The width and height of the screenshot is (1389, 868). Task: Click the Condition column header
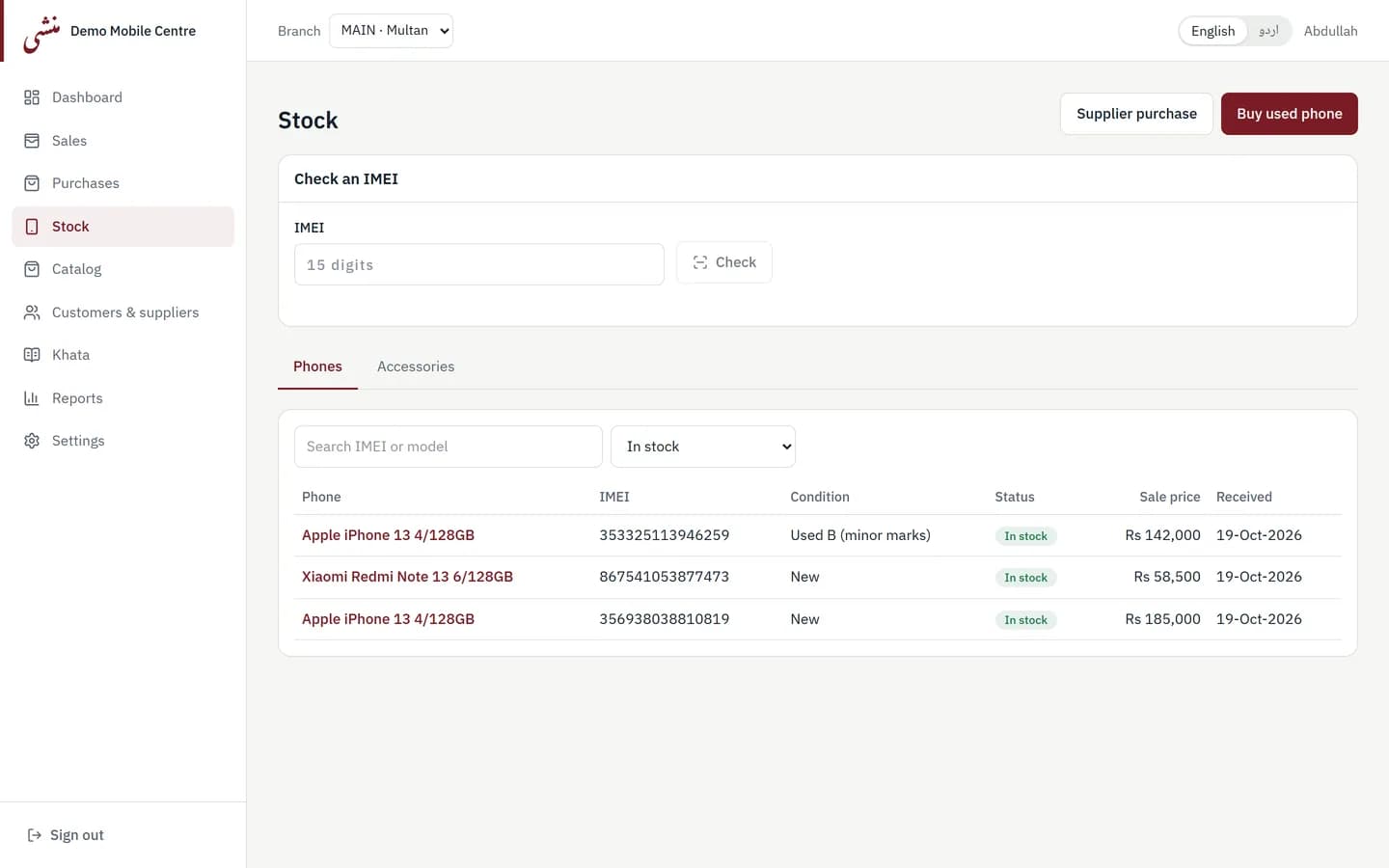point(820,497)
